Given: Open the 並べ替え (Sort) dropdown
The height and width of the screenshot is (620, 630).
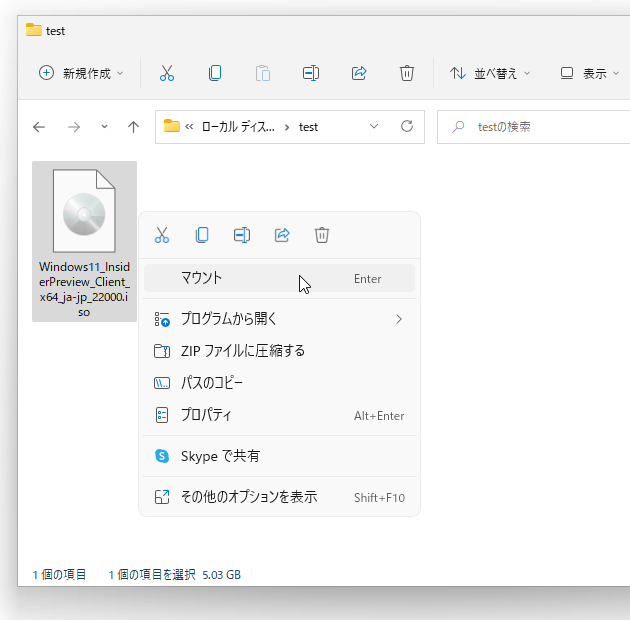Looking at the screenshot, I should point(490,73).
